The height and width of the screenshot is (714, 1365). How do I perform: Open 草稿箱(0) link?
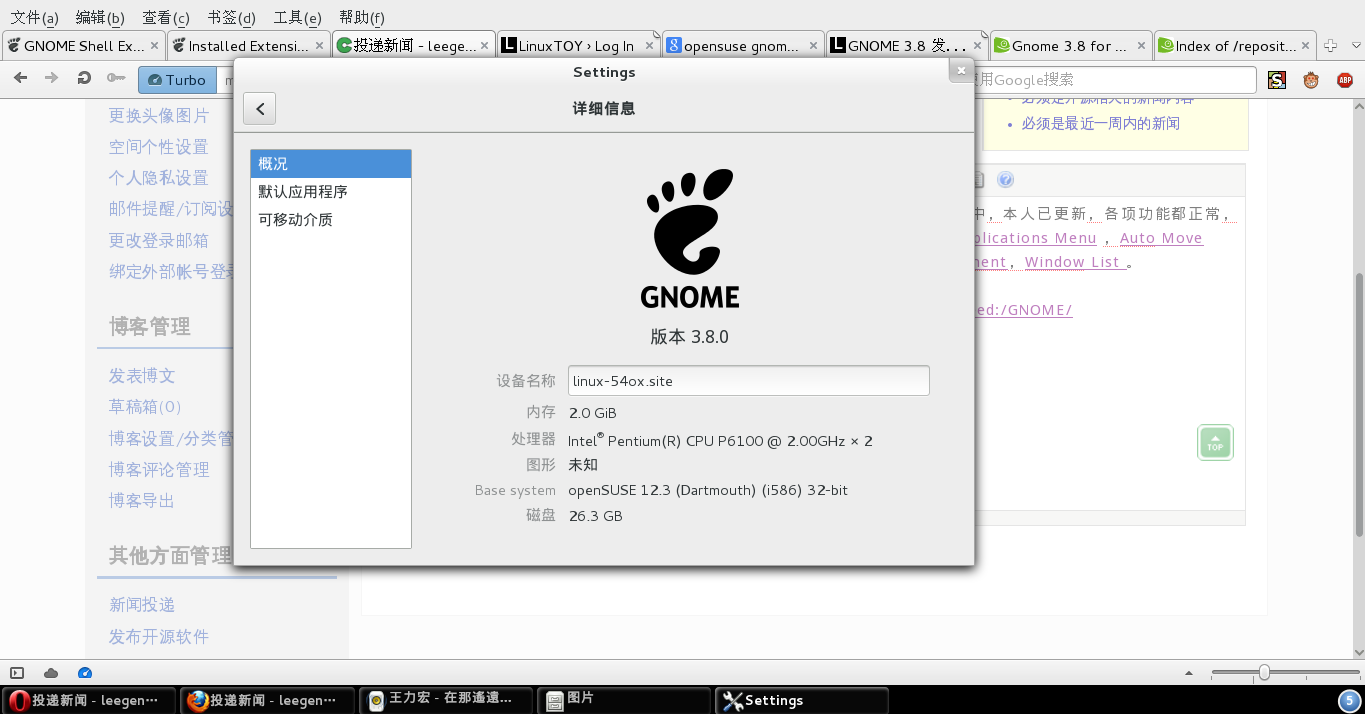[146, 407]
